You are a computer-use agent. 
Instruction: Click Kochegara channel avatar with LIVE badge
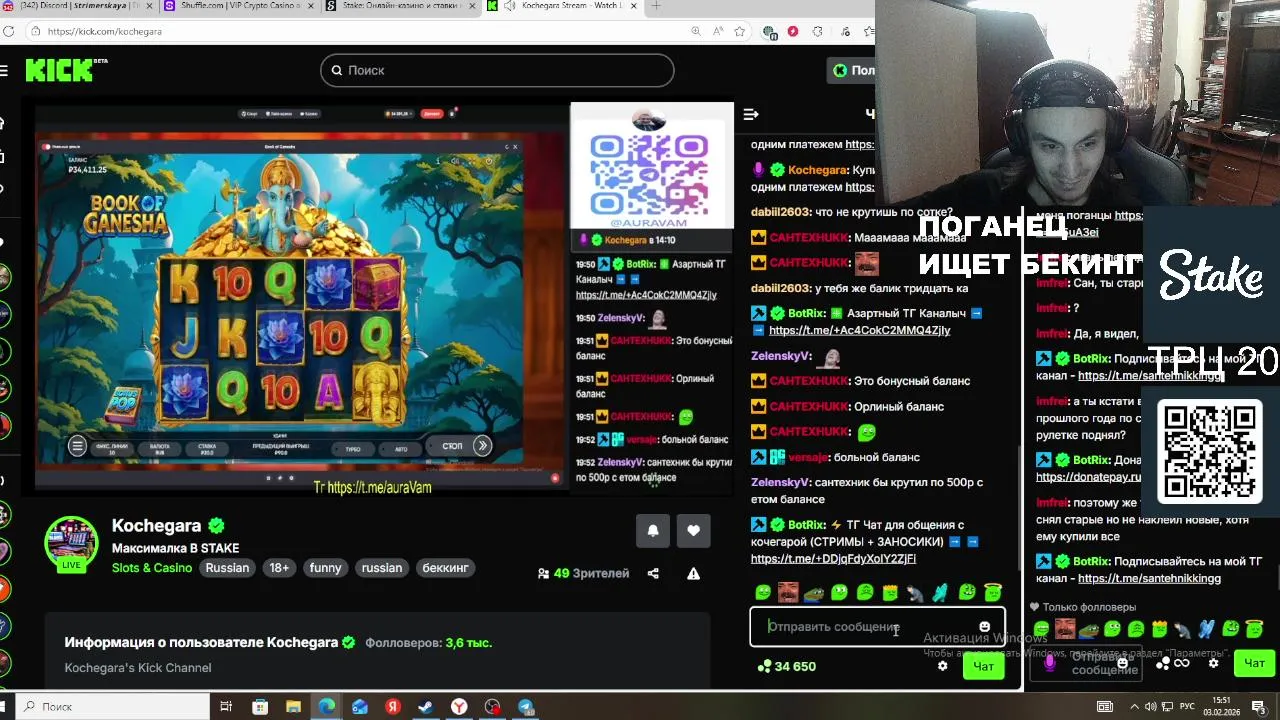(71, 545)
